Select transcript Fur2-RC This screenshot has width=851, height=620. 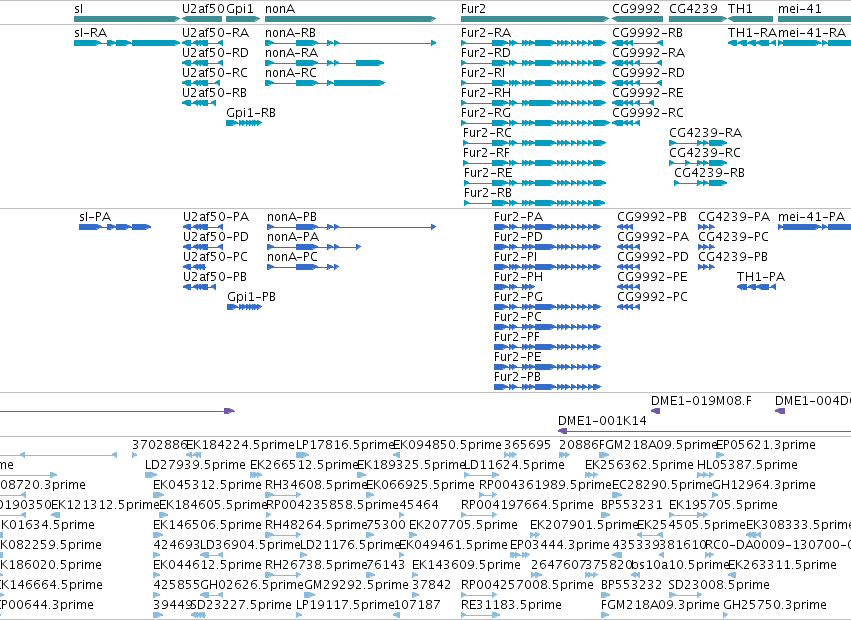535,143
